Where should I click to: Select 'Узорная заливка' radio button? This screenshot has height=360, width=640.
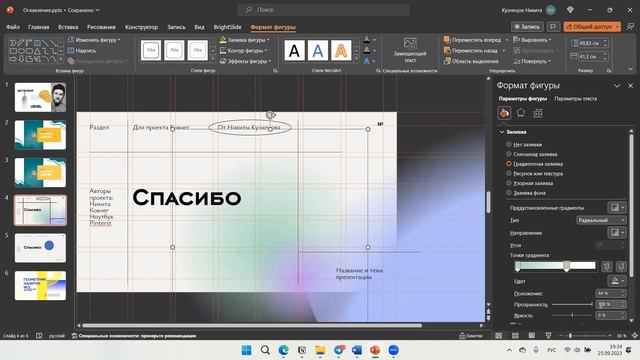pyautogui.click(x=509, y=183)
